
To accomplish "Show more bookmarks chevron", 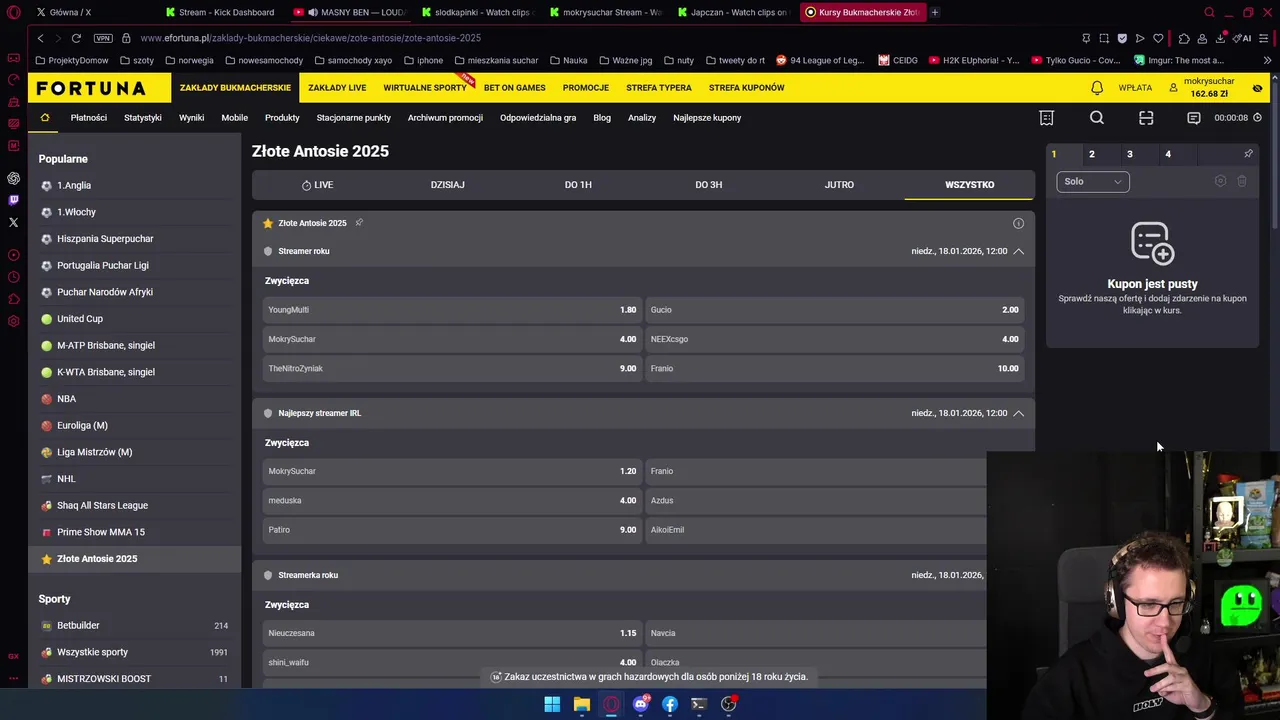I will pyautogui.click(x=1267, y=60).
